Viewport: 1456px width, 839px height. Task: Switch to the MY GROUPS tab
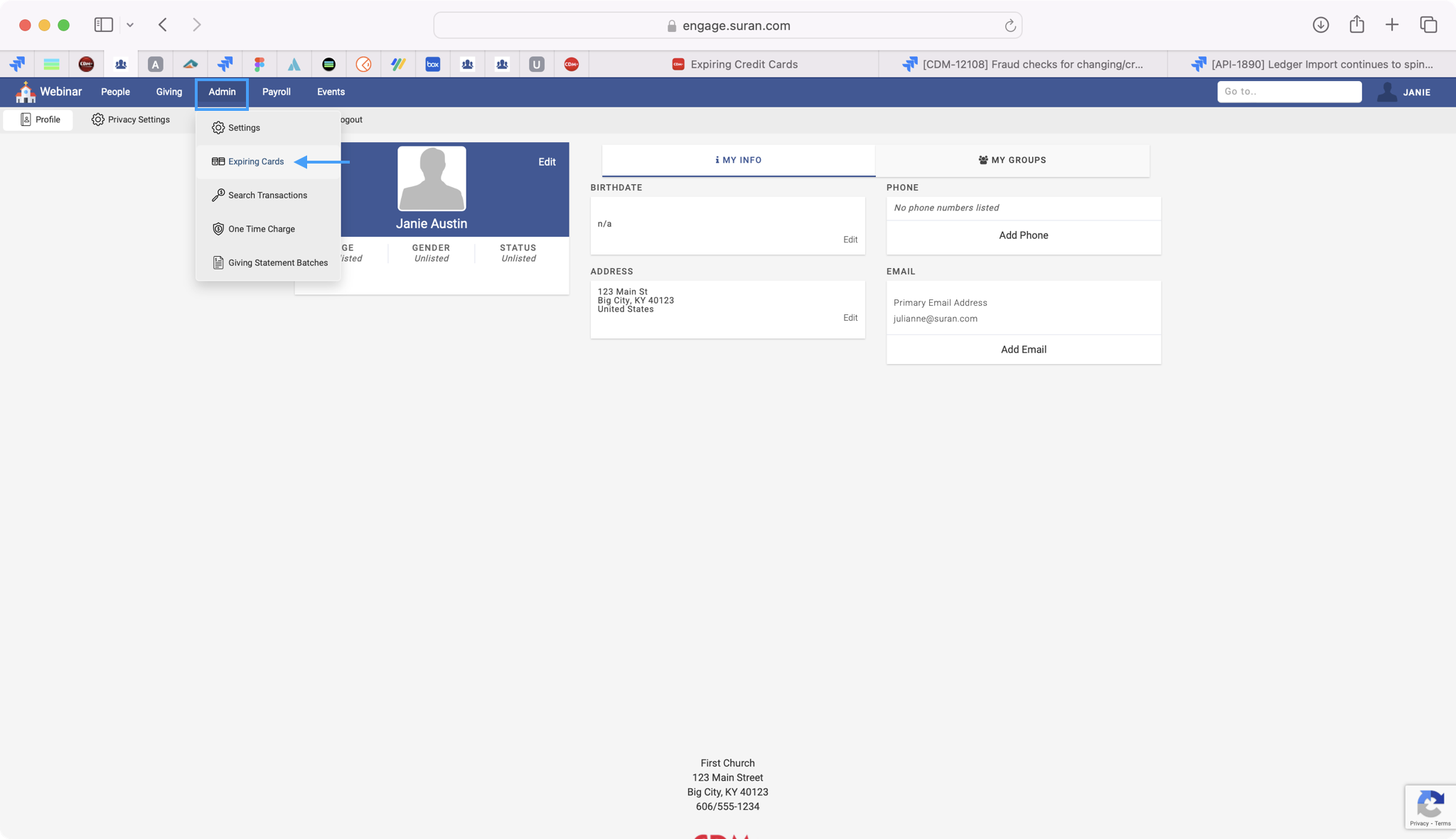point(1012,160)
